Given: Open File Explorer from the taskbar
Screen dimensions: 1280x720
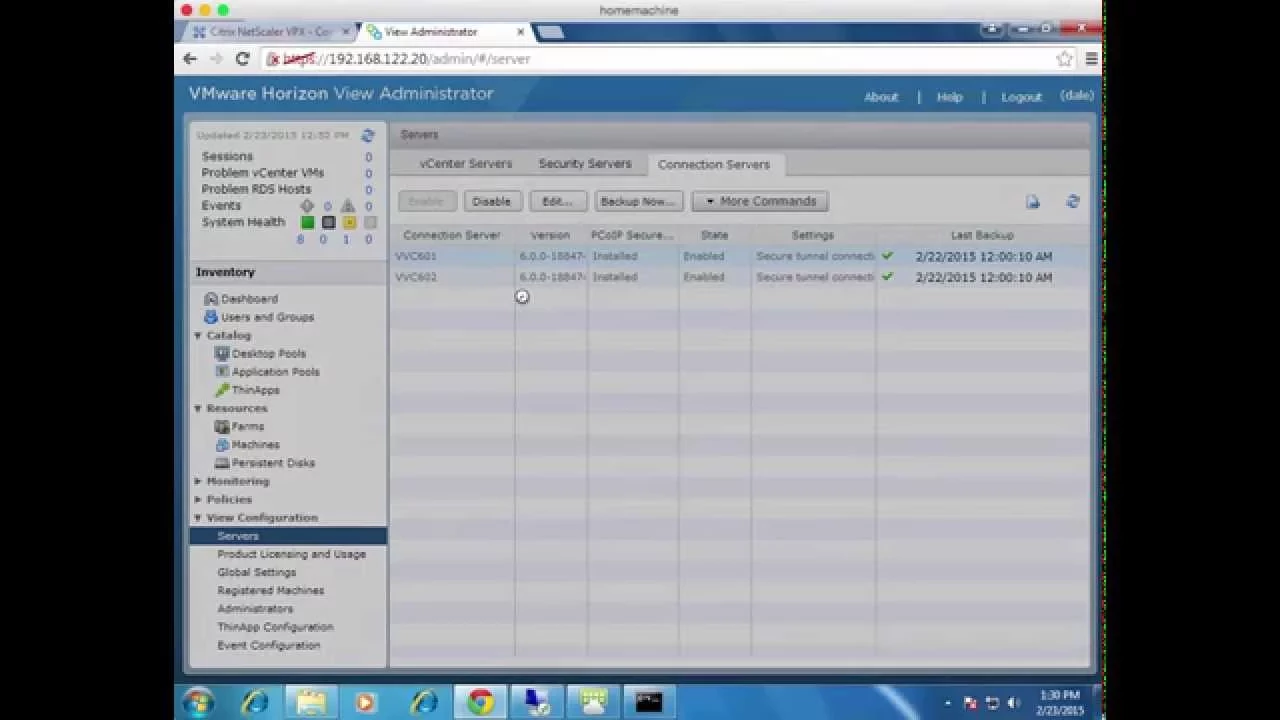Looking at the screenshot, I should tap(311, 702).
